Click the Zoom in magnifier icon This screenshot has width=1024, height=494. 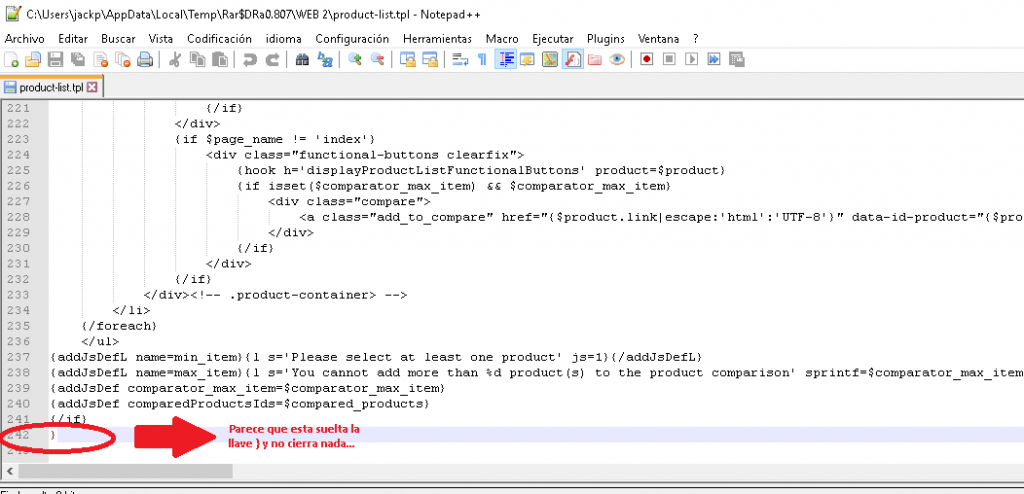(x=355, y=60)
